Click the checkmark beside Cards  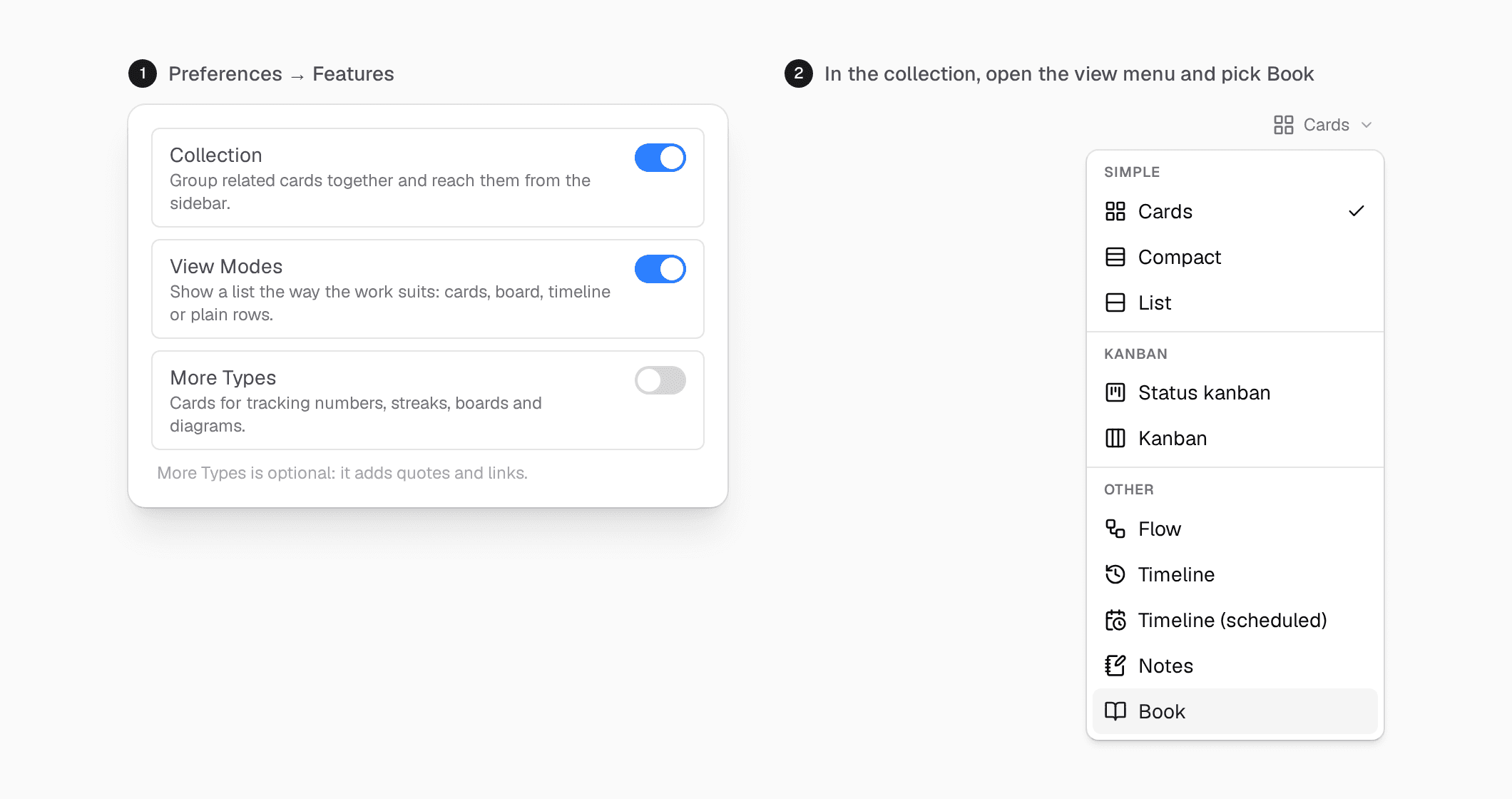(x=1357, y=211)
